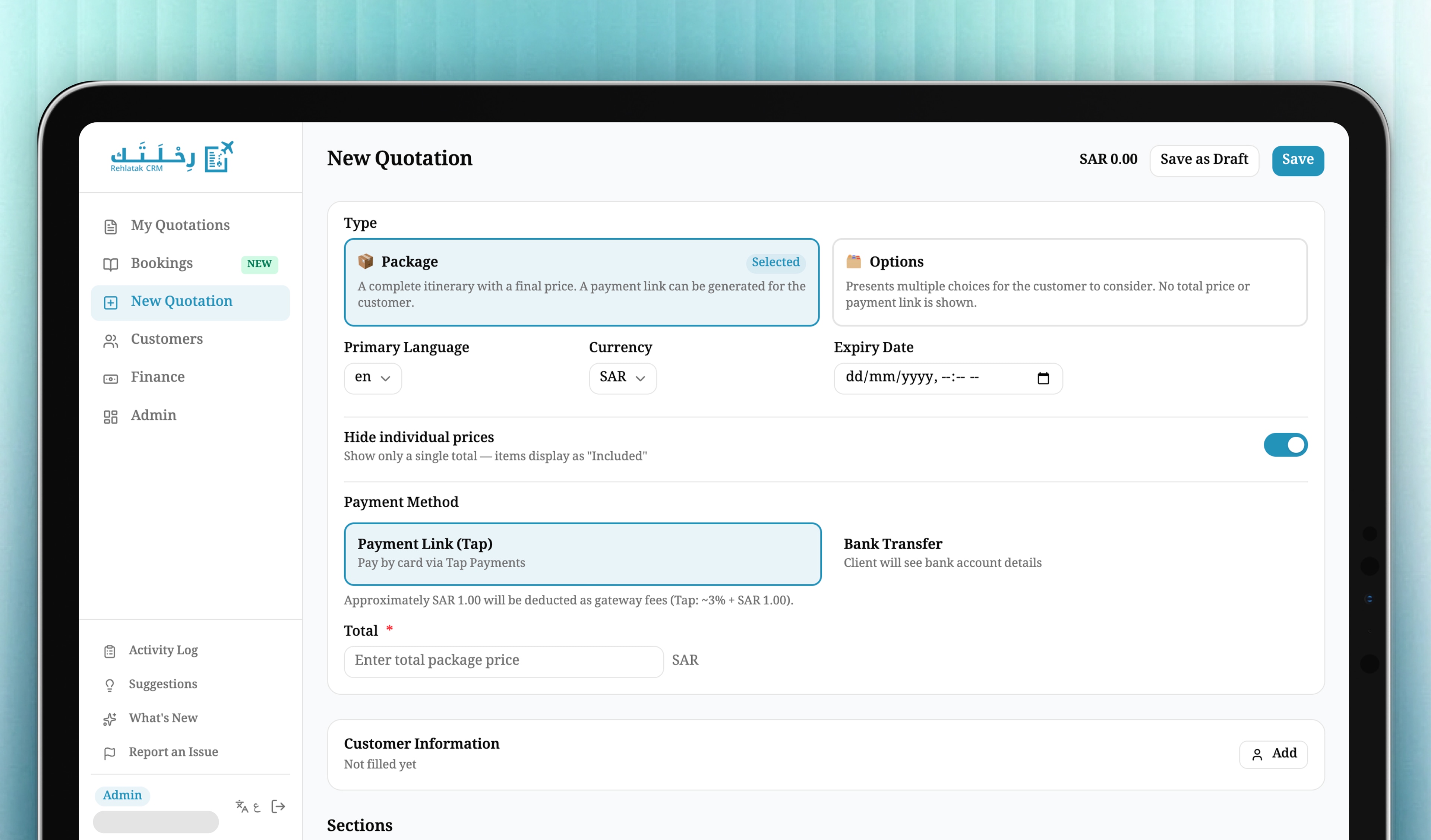Navigate to Customers
Viewport: 1431px width, 840px height.
point(190,340)
